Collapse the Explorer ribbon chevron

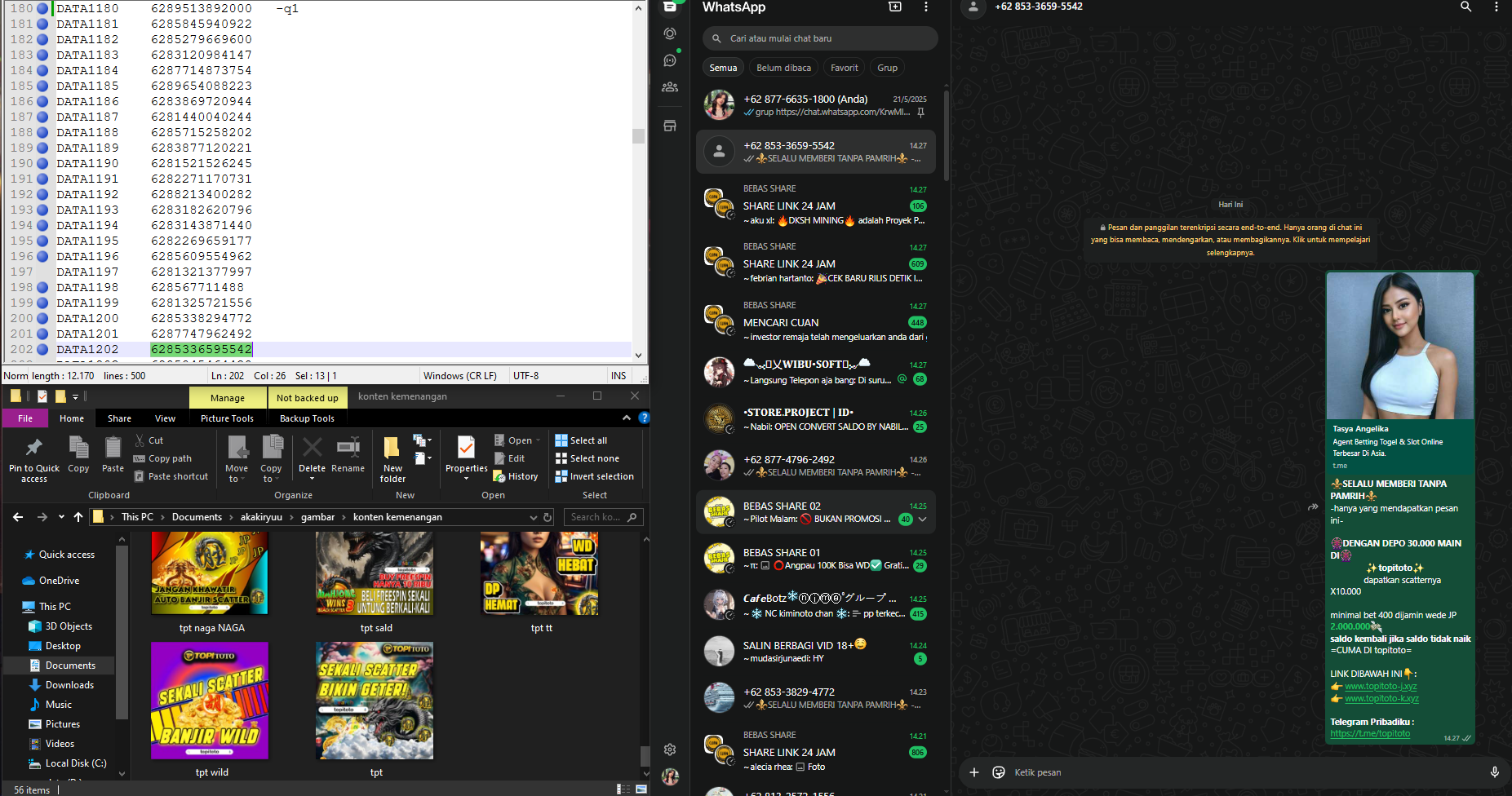tap(627, 418)
